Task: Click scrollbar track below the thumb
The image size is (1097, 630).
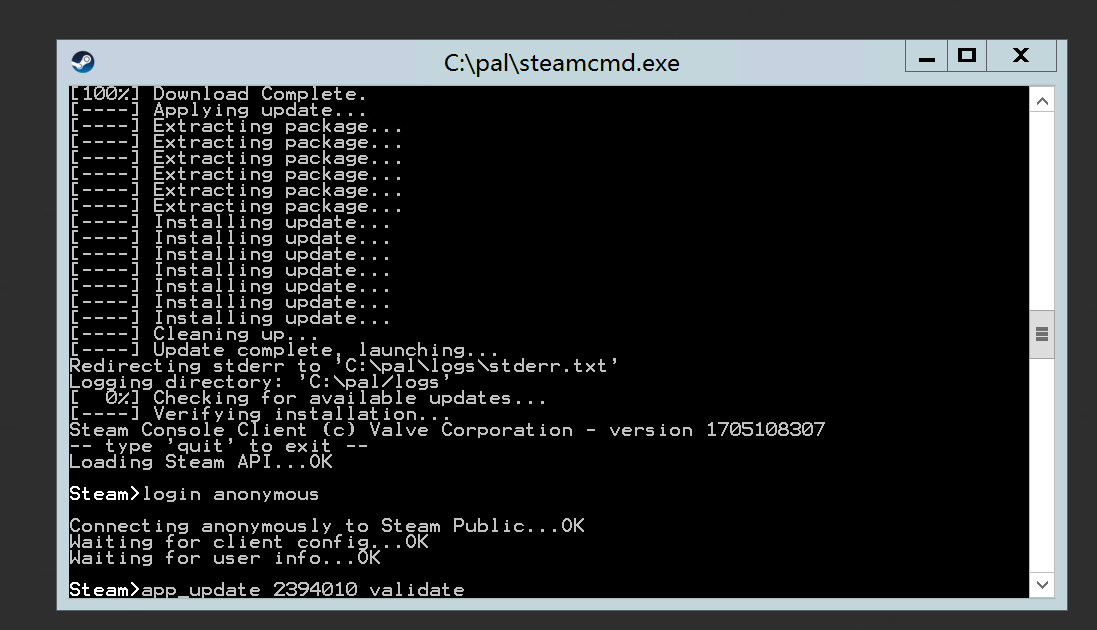Action: tap(1042, 465)
